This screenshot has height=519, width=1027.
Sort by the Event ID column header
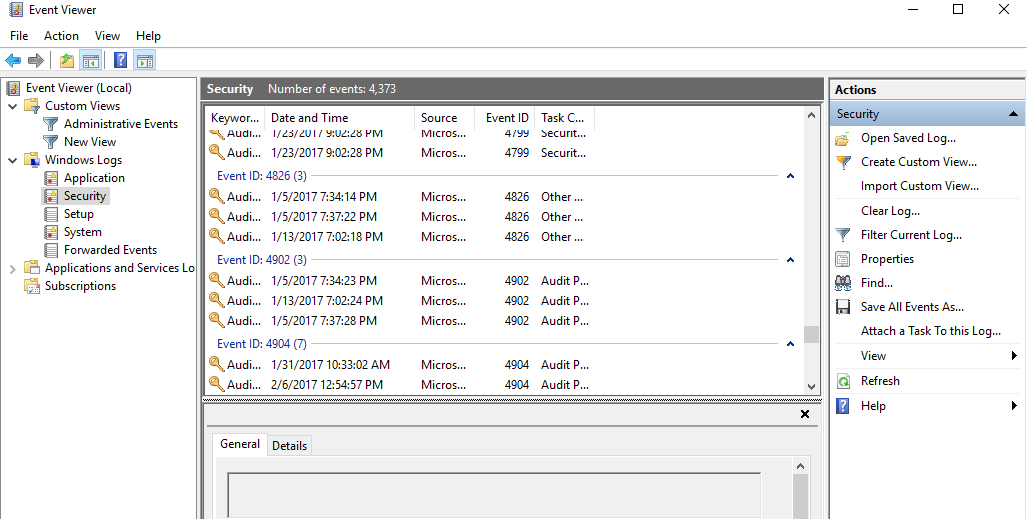[506, 118]
